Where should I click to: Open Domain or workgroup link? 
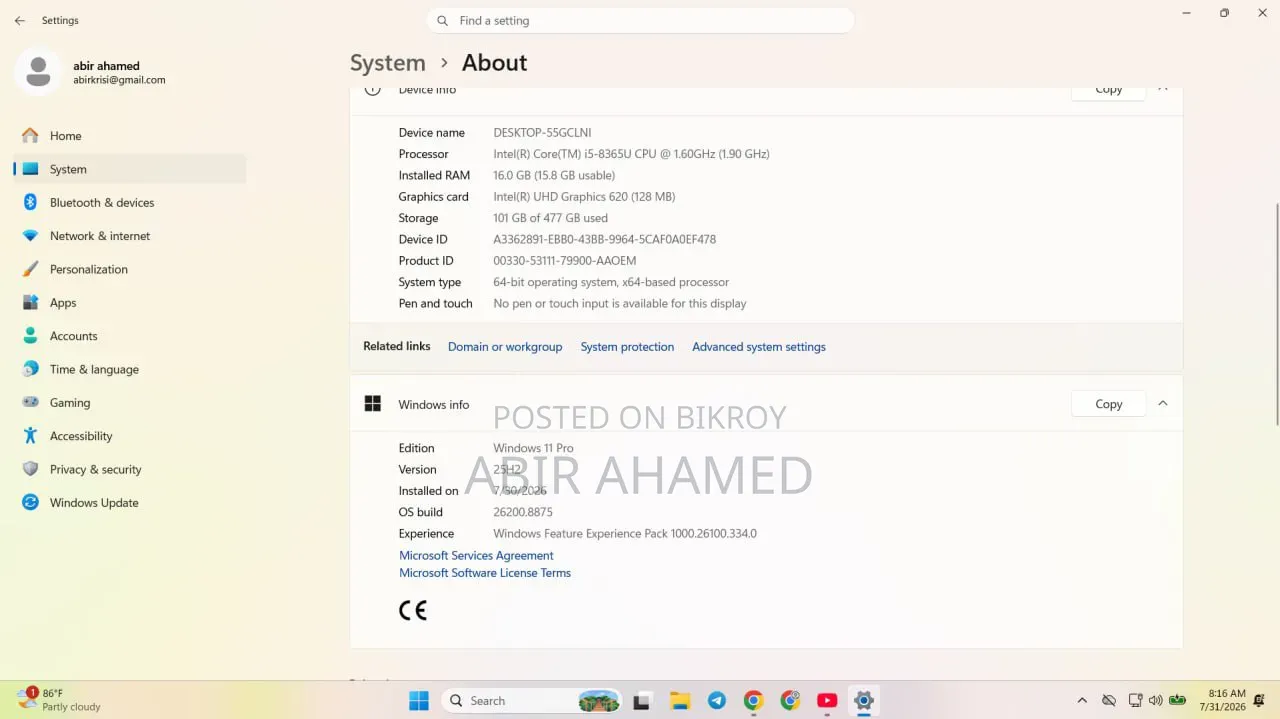[x=505, y=347]
